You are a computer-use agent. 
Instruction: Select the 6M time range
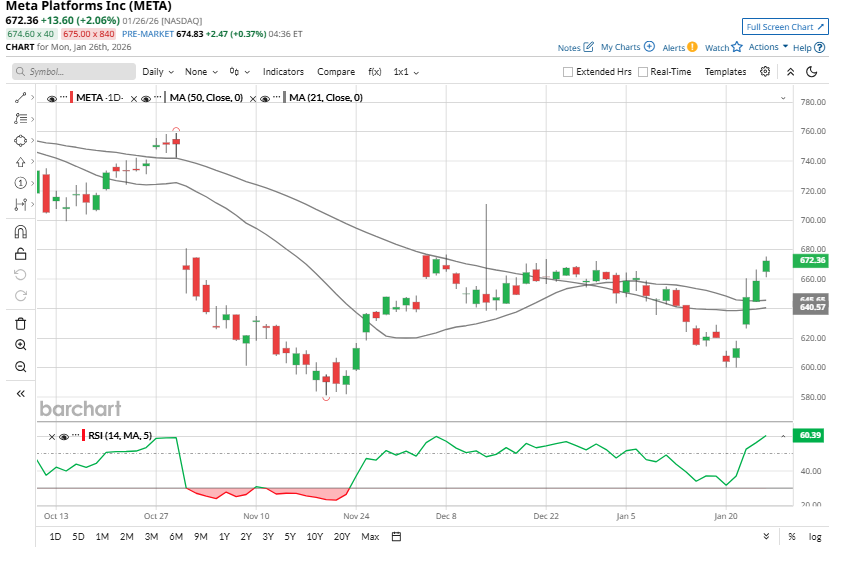tap(176, 536)
